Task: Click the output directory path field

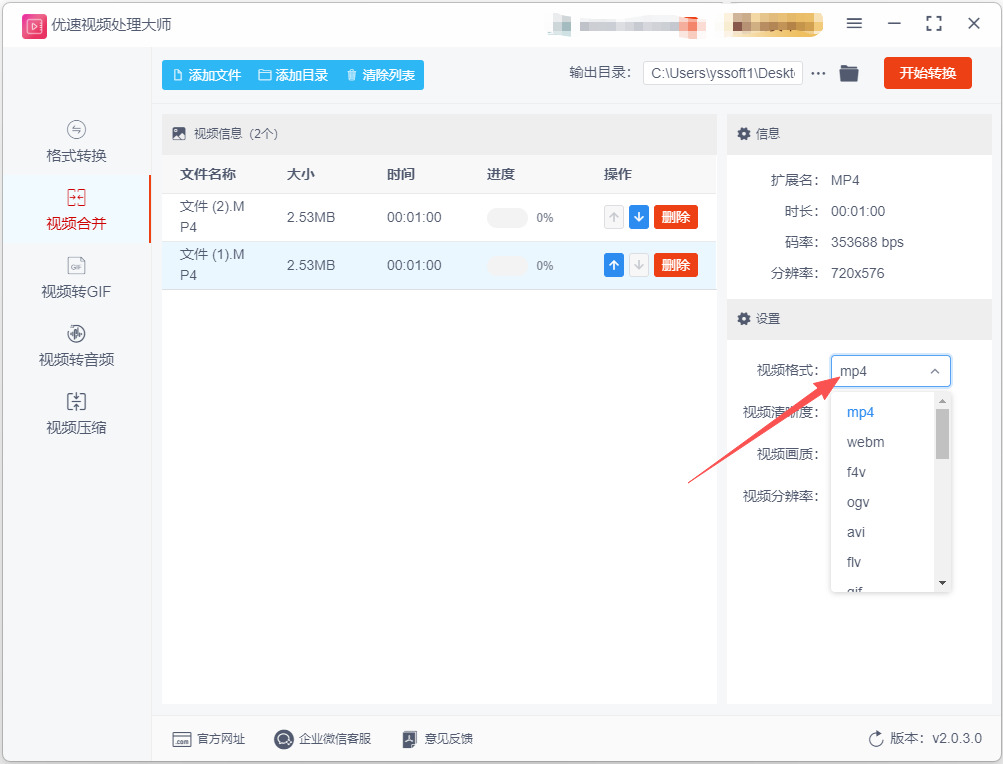Action: tap(723, 73)
